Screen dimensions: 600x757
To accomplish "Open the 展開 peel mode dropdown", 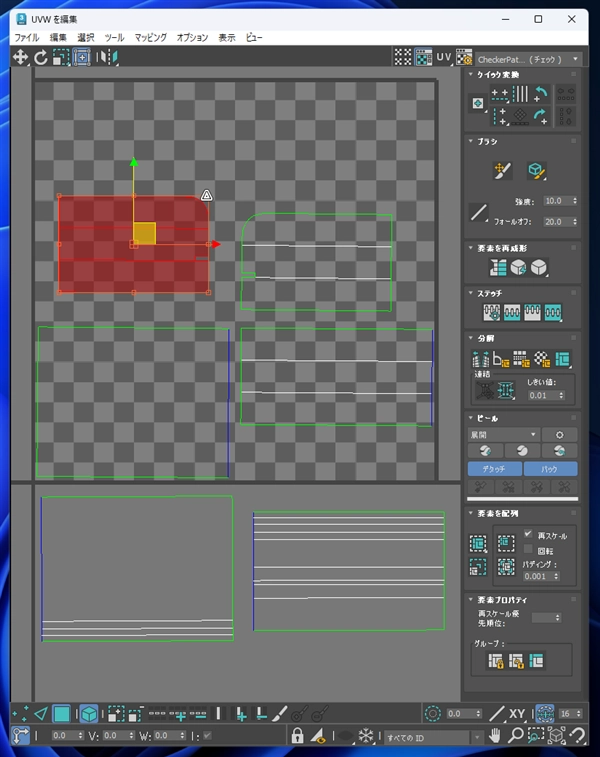I will coord(503,435).
